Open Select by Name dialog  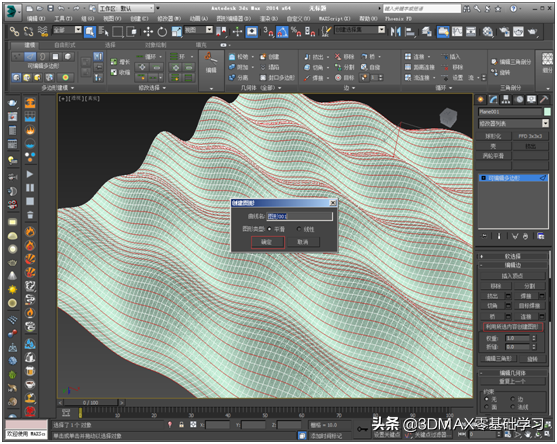coord(103,32)
